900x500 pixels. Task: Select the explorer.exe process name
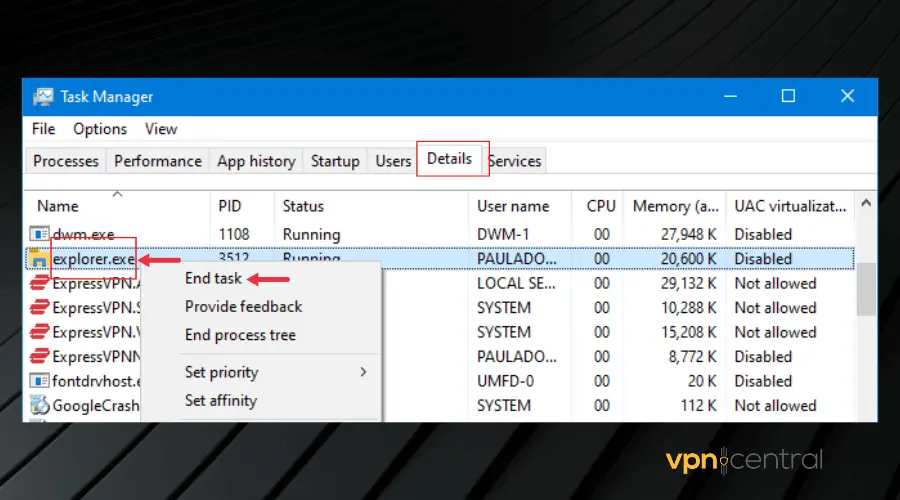(x=94, y=259)
